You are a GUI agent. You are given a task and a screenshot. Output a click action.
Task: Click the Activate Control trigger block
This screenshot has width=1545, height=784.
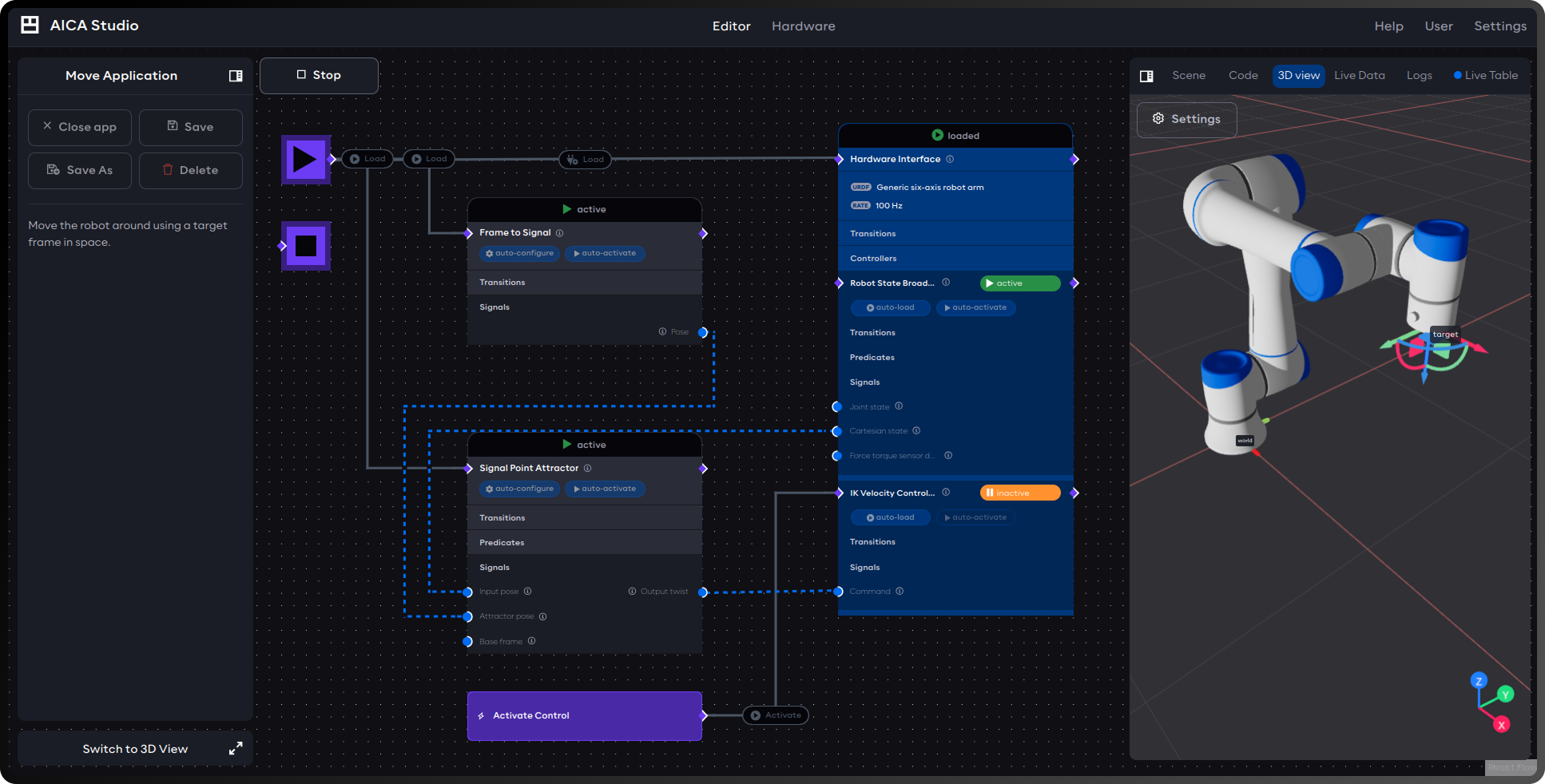[585, 716]
